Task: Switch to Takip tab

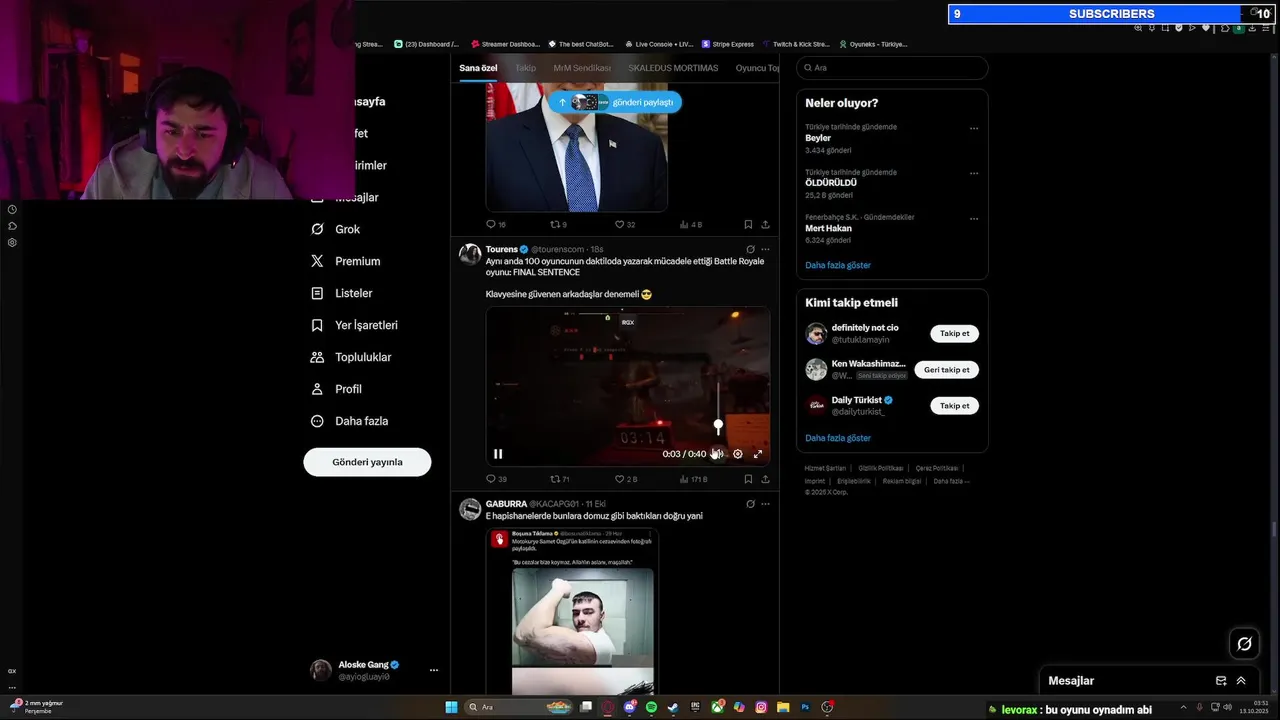Action: point(525,68)
